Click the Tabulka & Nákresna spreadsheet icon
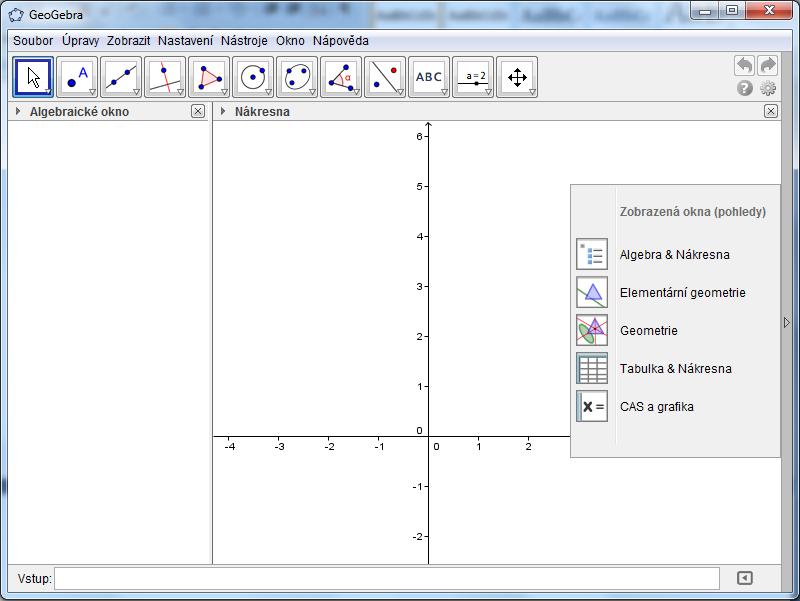This screenshot has height=601, width=800. (592, 368)
